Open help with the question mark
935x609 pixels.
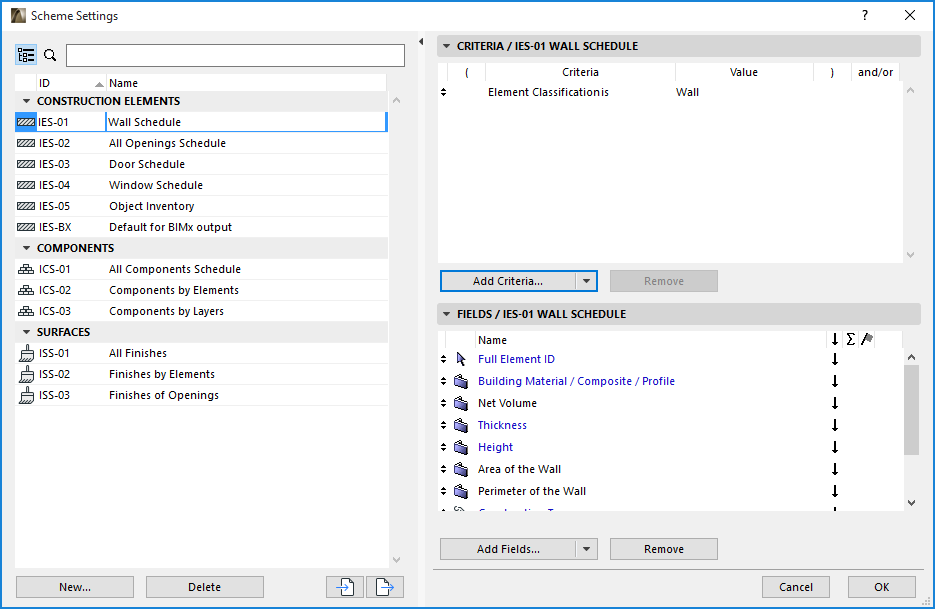click(865, 16)
